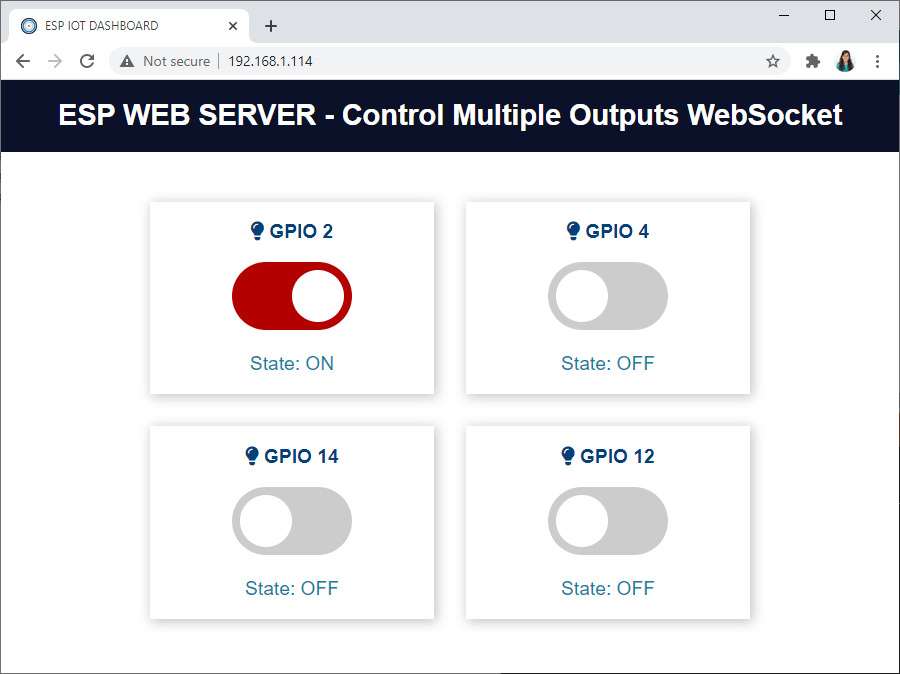Close the ESP IOT DASHBOARD tab

click(x=233, y=25)
